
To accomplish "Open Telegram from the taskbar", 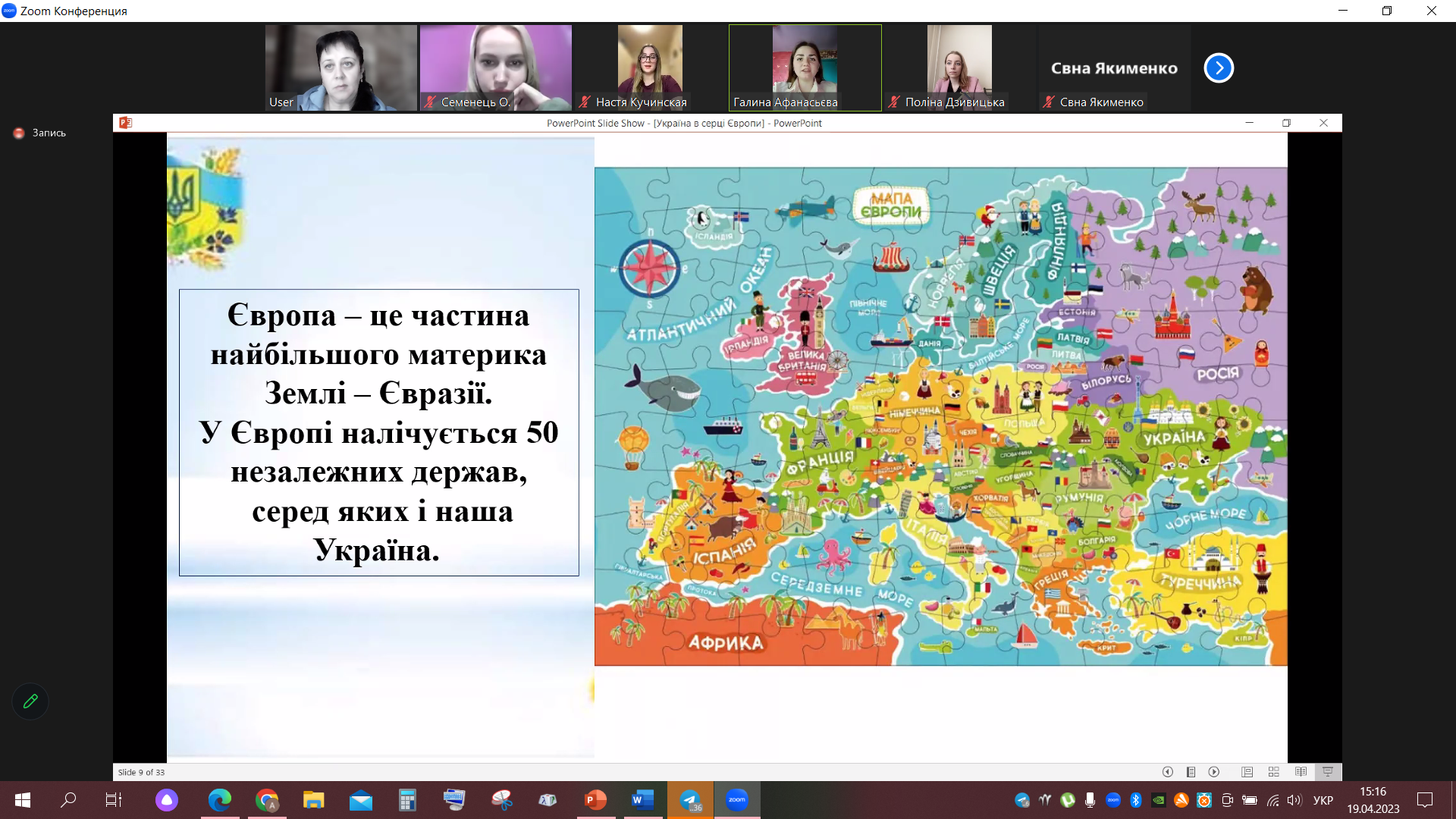I will (x=690, y=800).
